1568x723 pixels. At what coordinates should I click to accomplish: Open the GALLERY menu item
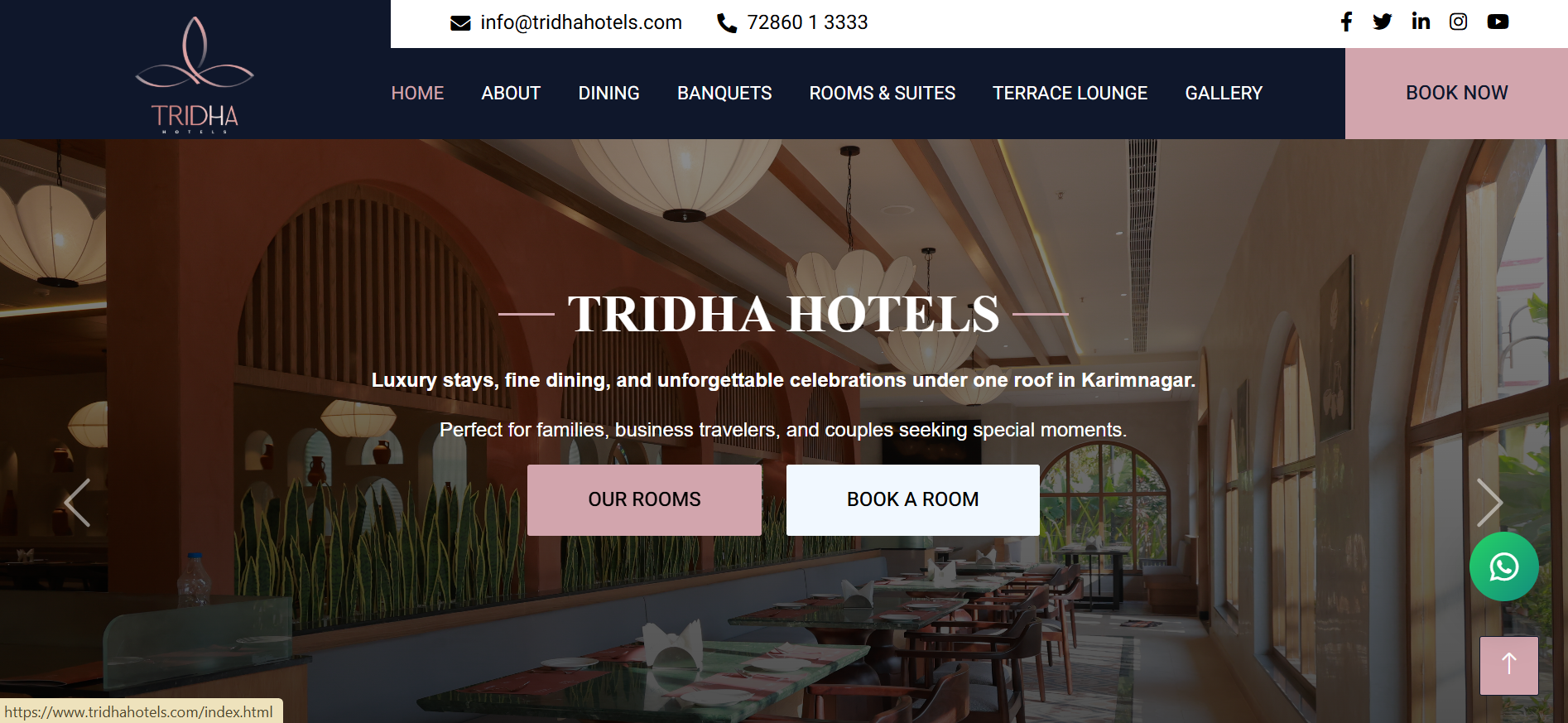click(x=1224, y=93)
